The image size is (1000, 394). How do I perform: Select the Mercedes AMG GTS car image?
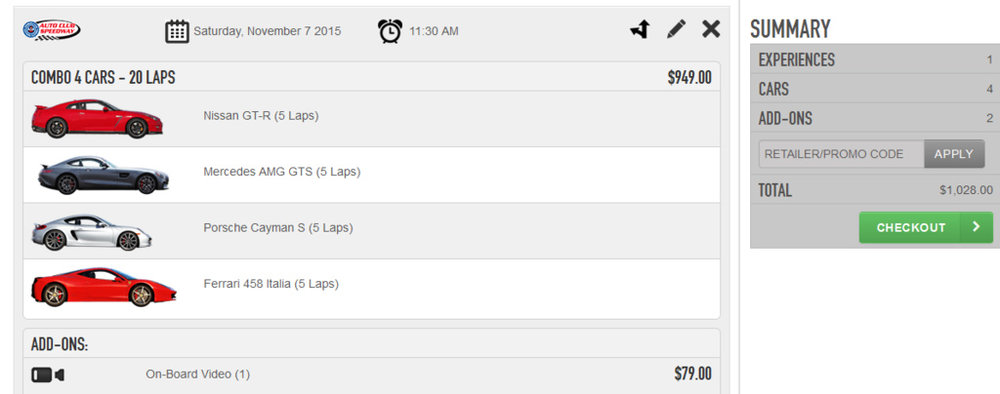pyautogui.click(x=103, y=175)
